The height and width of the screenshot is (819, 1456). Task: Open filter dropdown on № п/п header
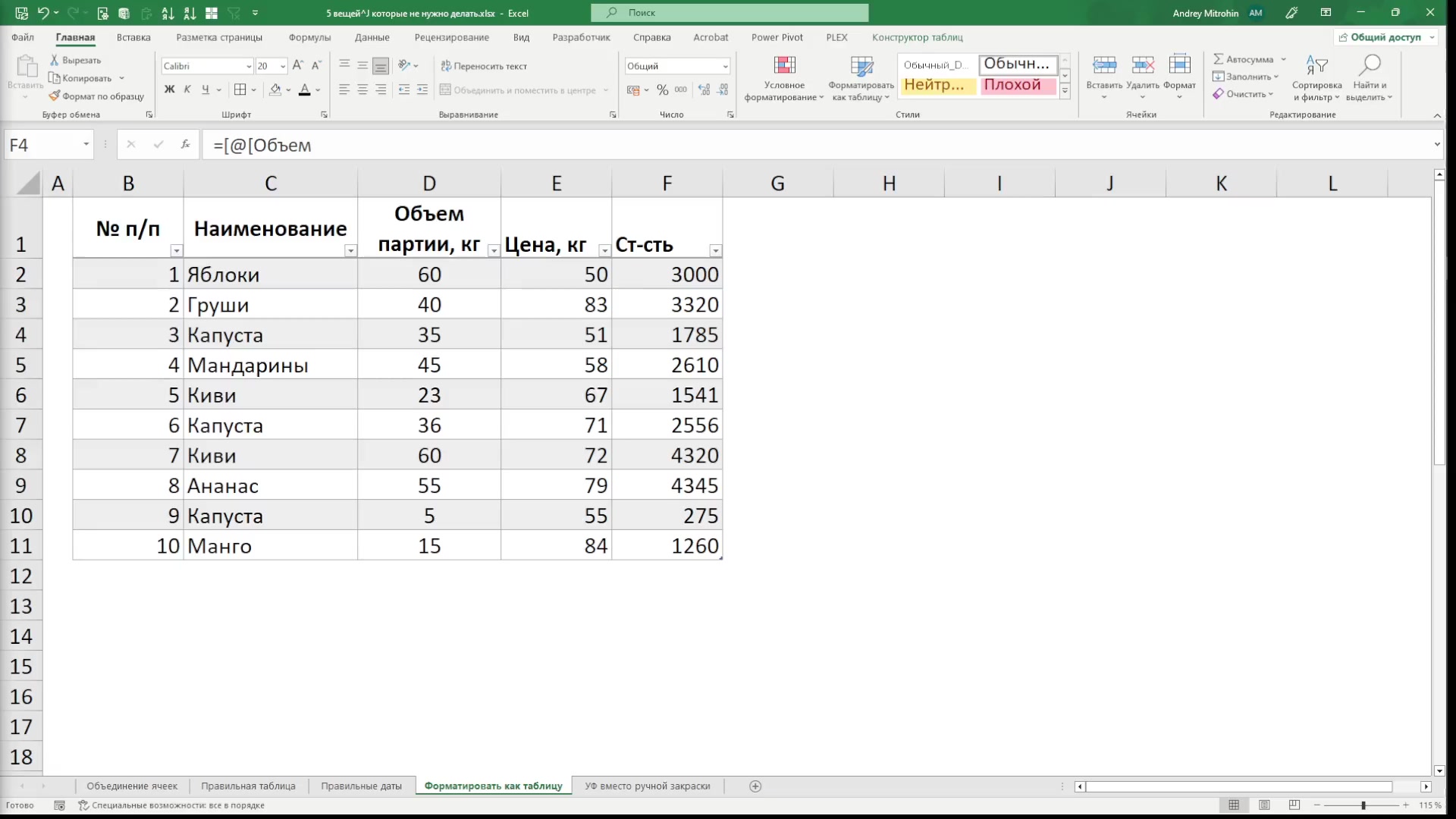[176, 250]
